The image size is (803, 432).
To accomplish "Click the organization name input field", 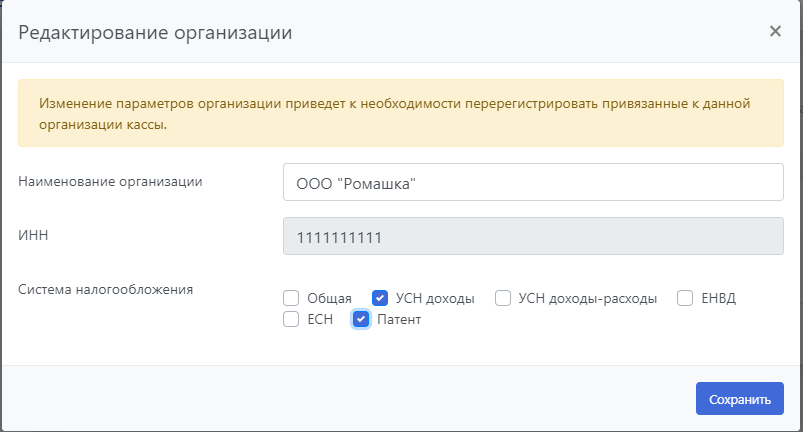I will pos(532,183).
